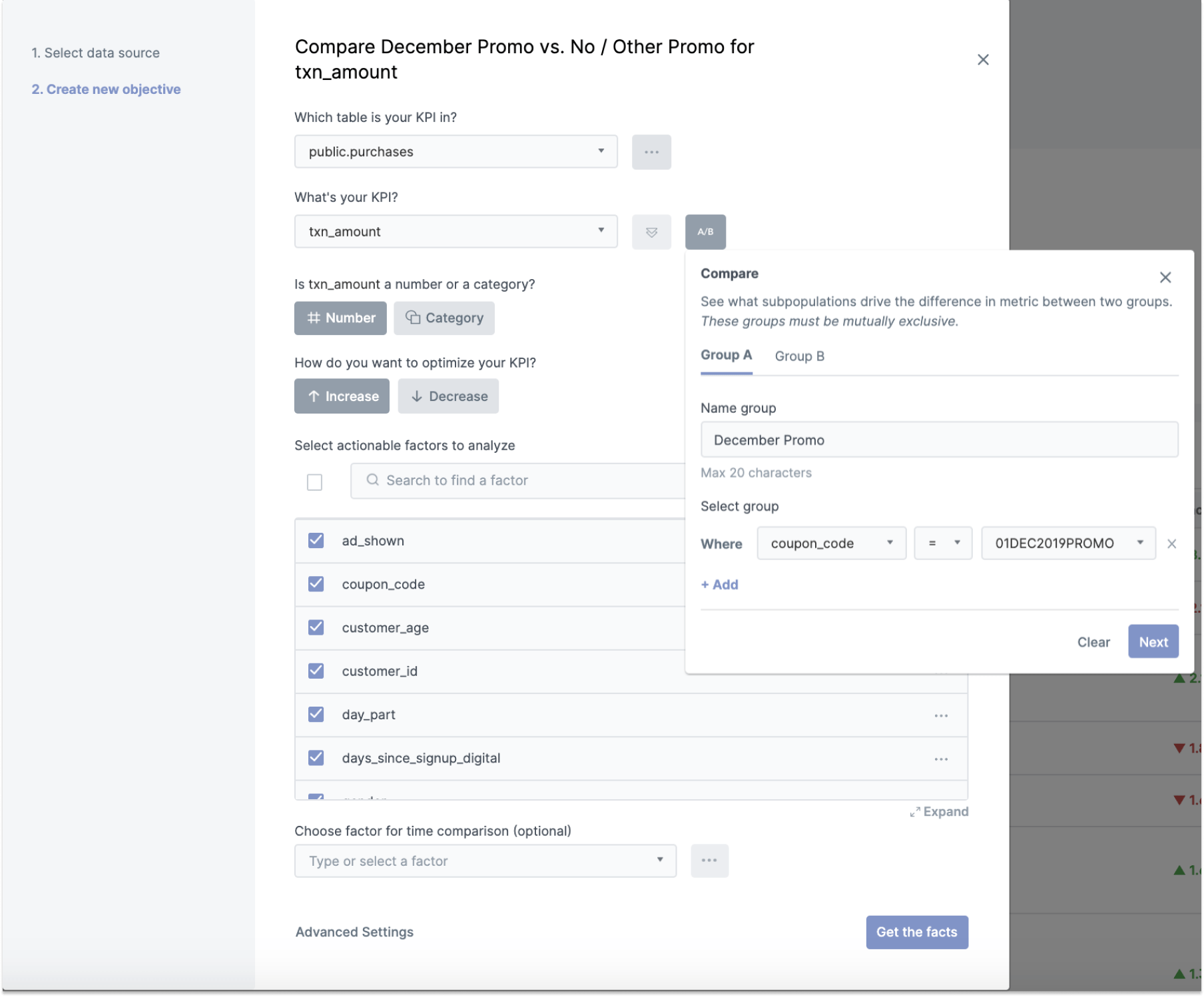Click the filter icon beside KPI dropdown
Viewport: 1204px width, 997px height.
651,232
